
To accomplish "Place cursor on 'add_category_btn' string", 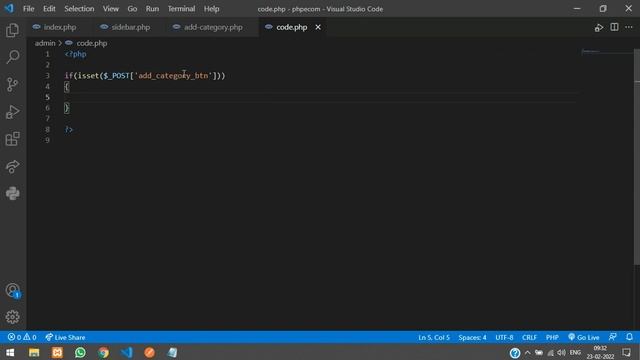I will click(x=173, y=76).
